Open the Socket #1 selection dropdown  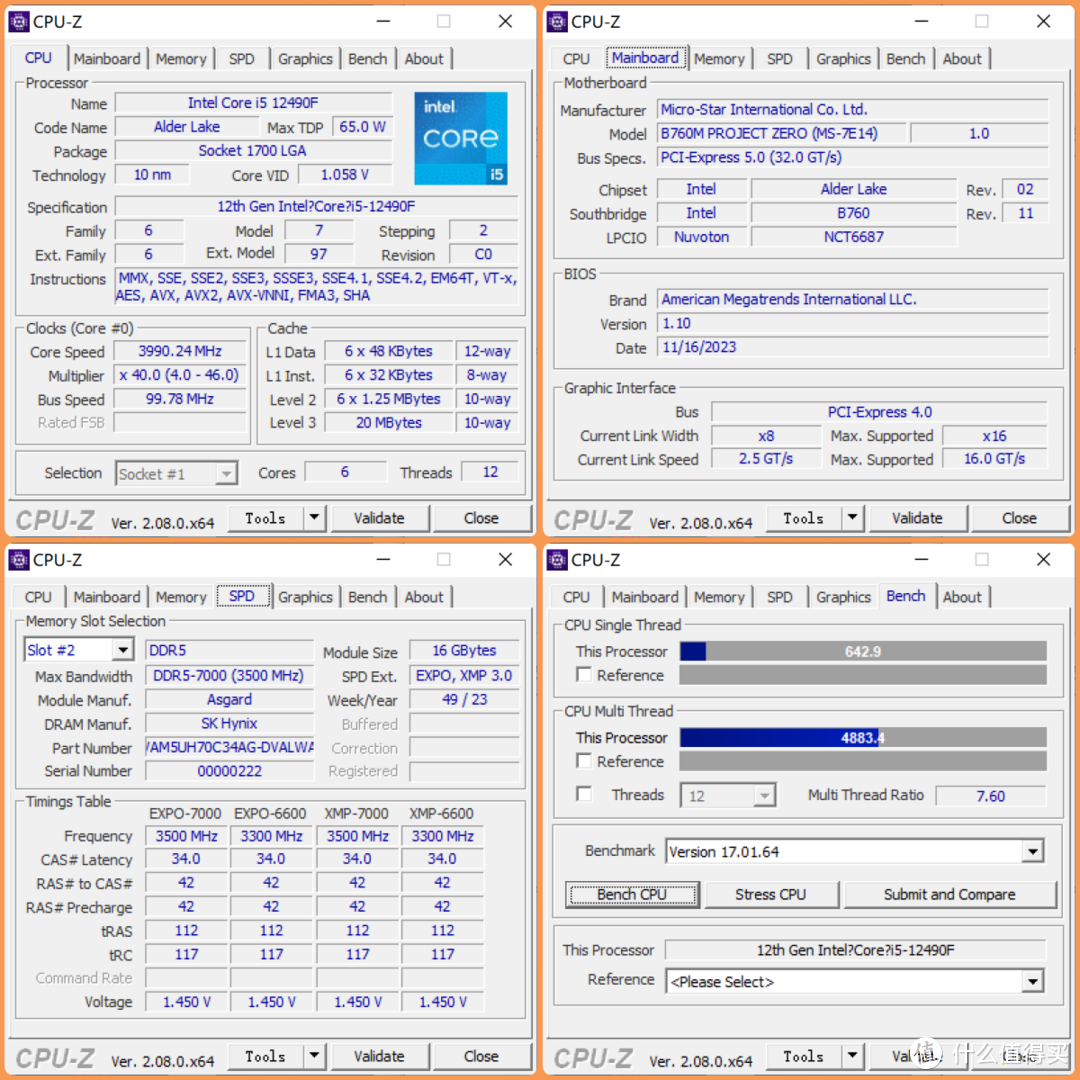point(226,473)
